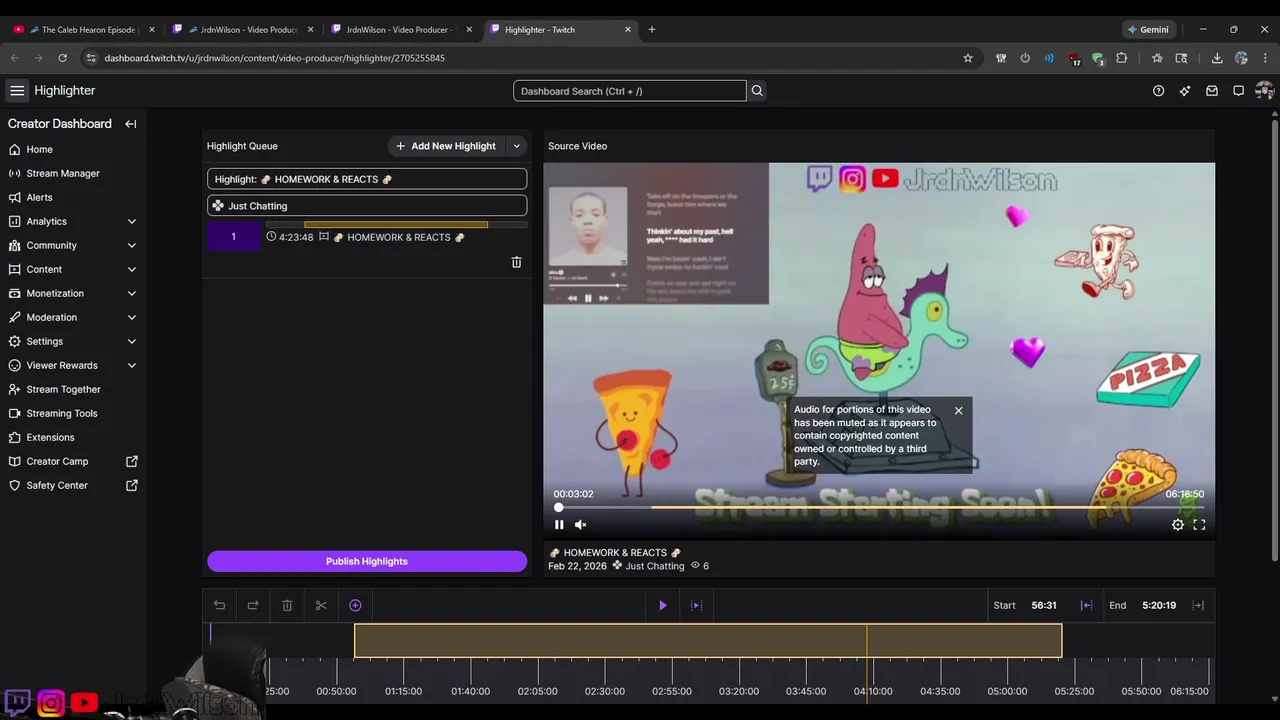Open Chrome extensions puzzle icon
The height and width of the screenshot is (720, 1280).
coord(1121,58)
